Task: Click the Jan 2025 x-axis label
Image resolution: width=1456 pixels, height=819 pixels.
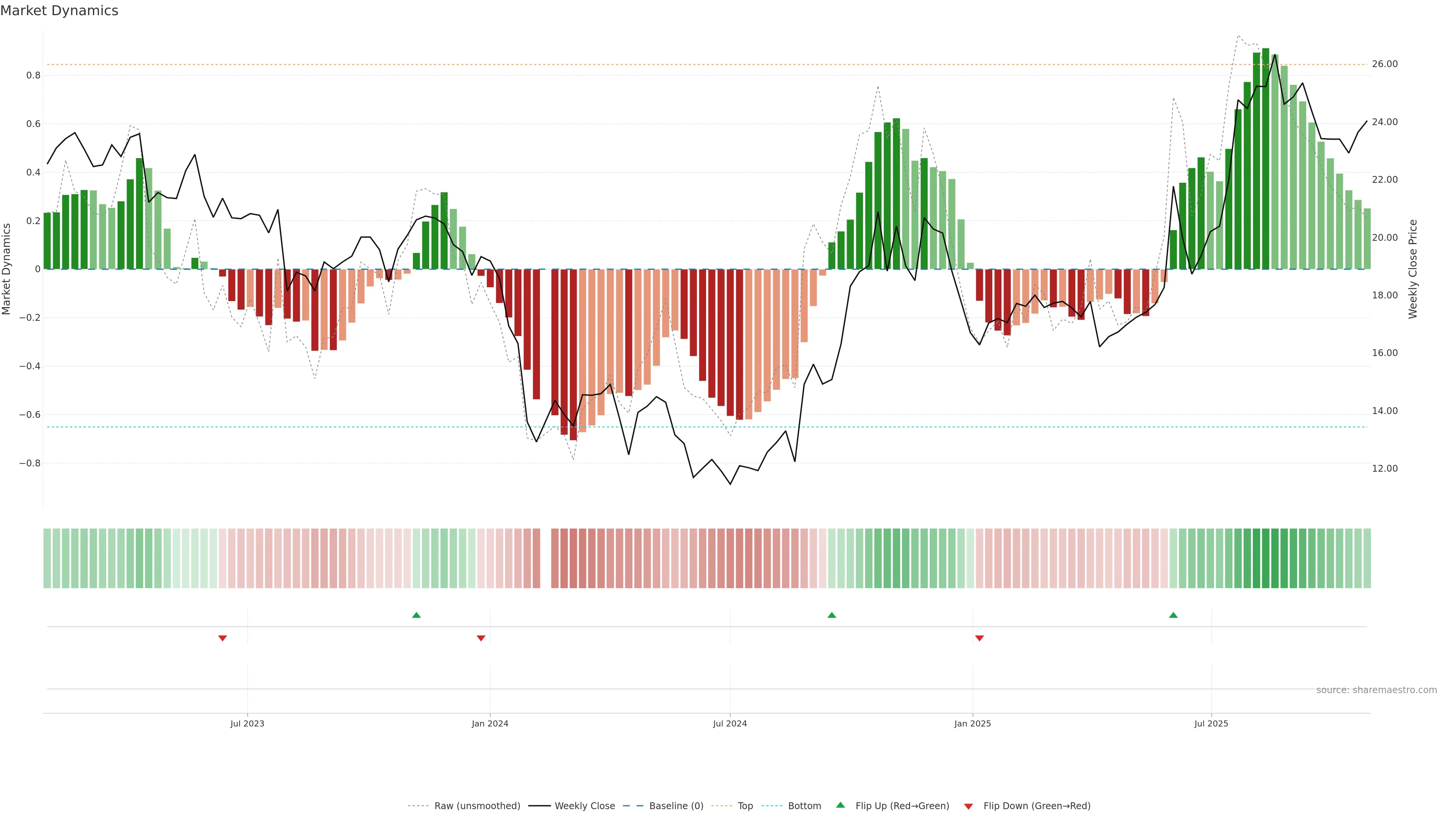Action: 972,723
